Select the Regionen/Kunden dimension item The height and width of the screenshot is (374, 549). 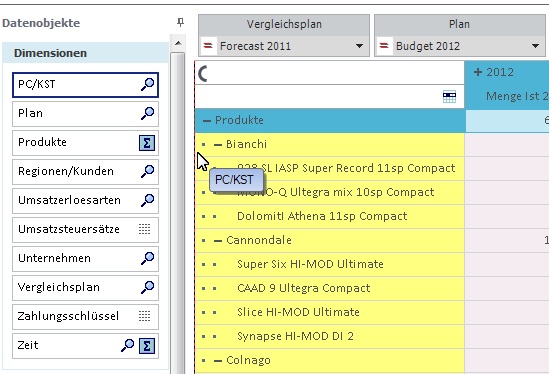[85, 172]
